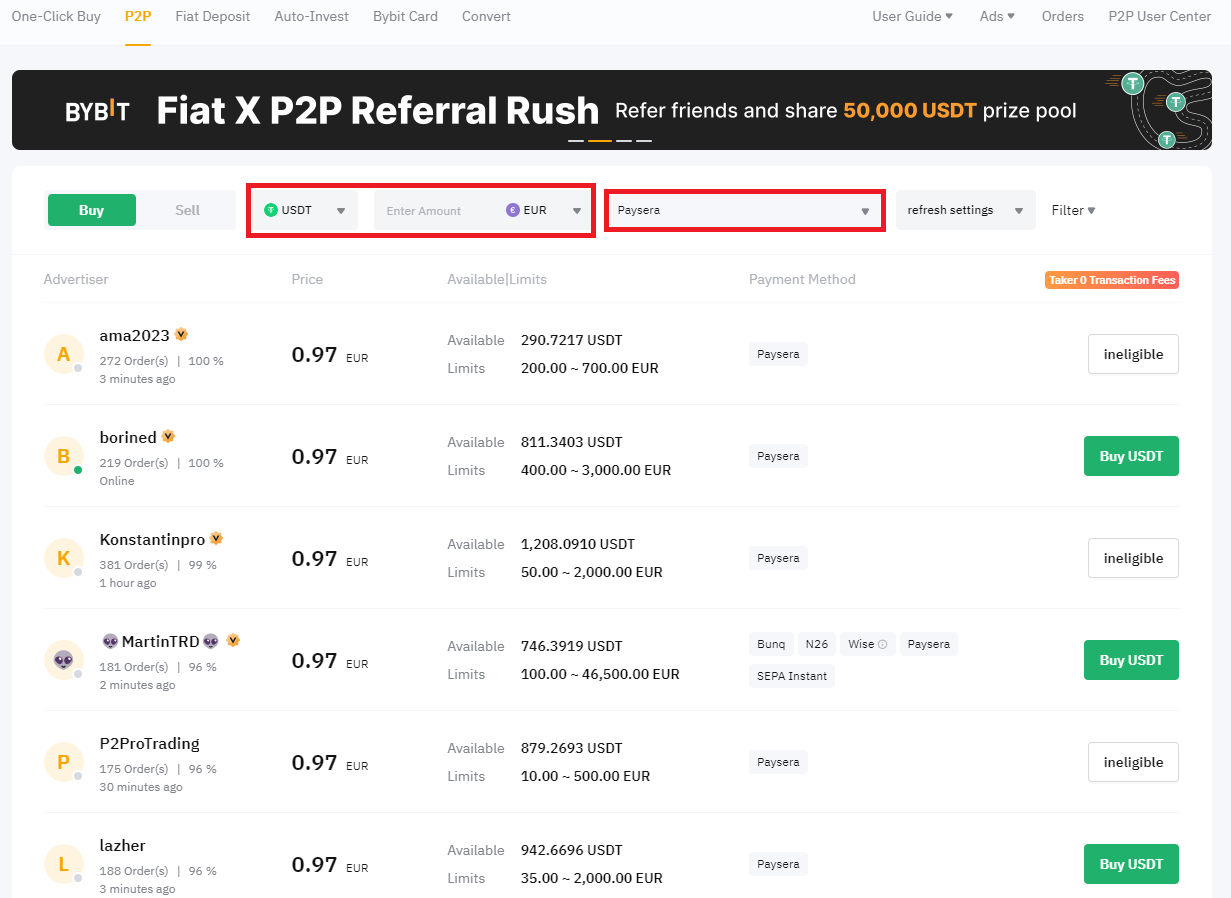
Task: Click the ama2023 advertiser avatar
Action: (63, 354)
